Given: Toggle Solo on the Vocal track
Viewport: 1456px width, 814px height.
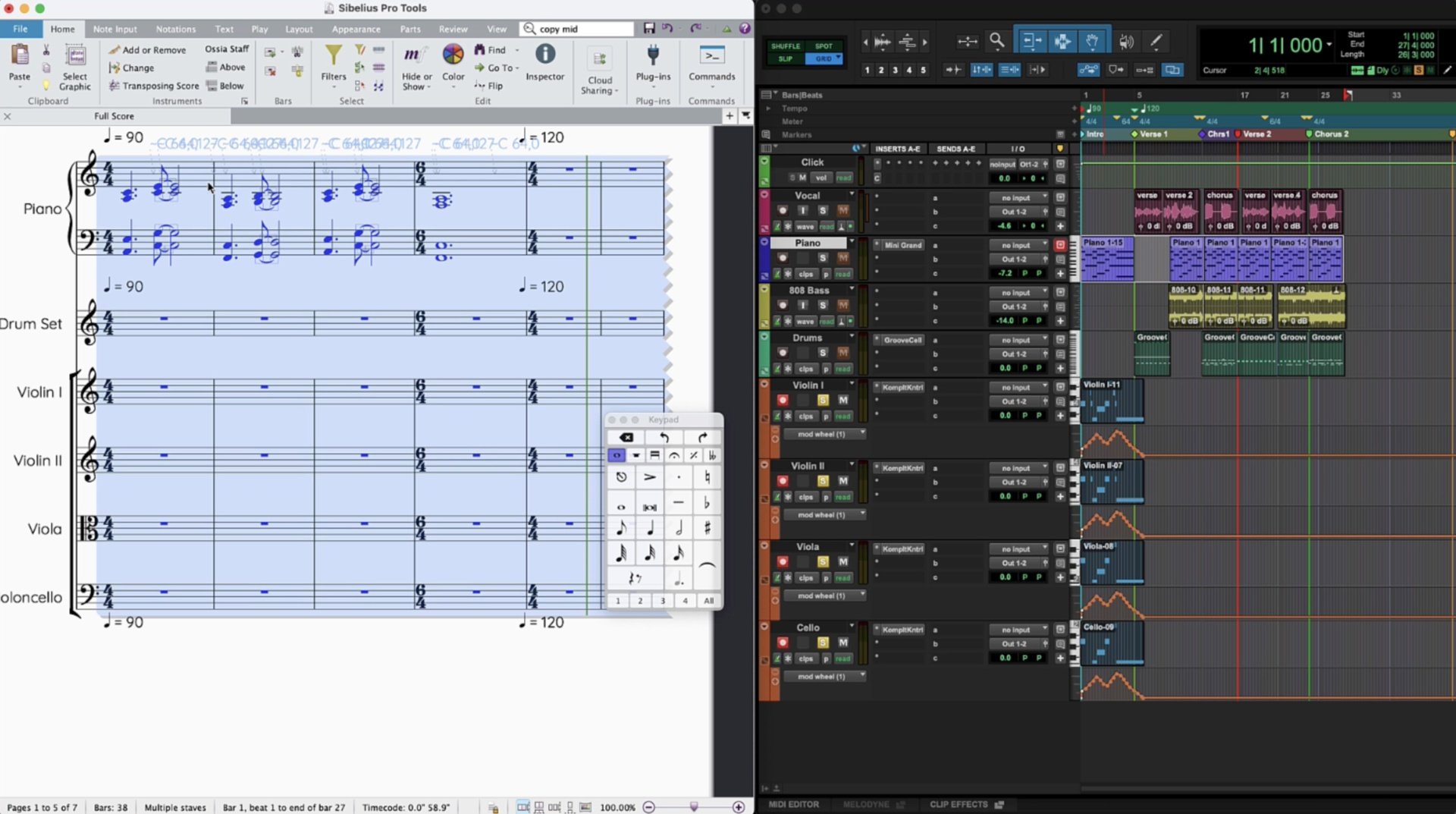Looking at the screenshot, I should 822,210.
